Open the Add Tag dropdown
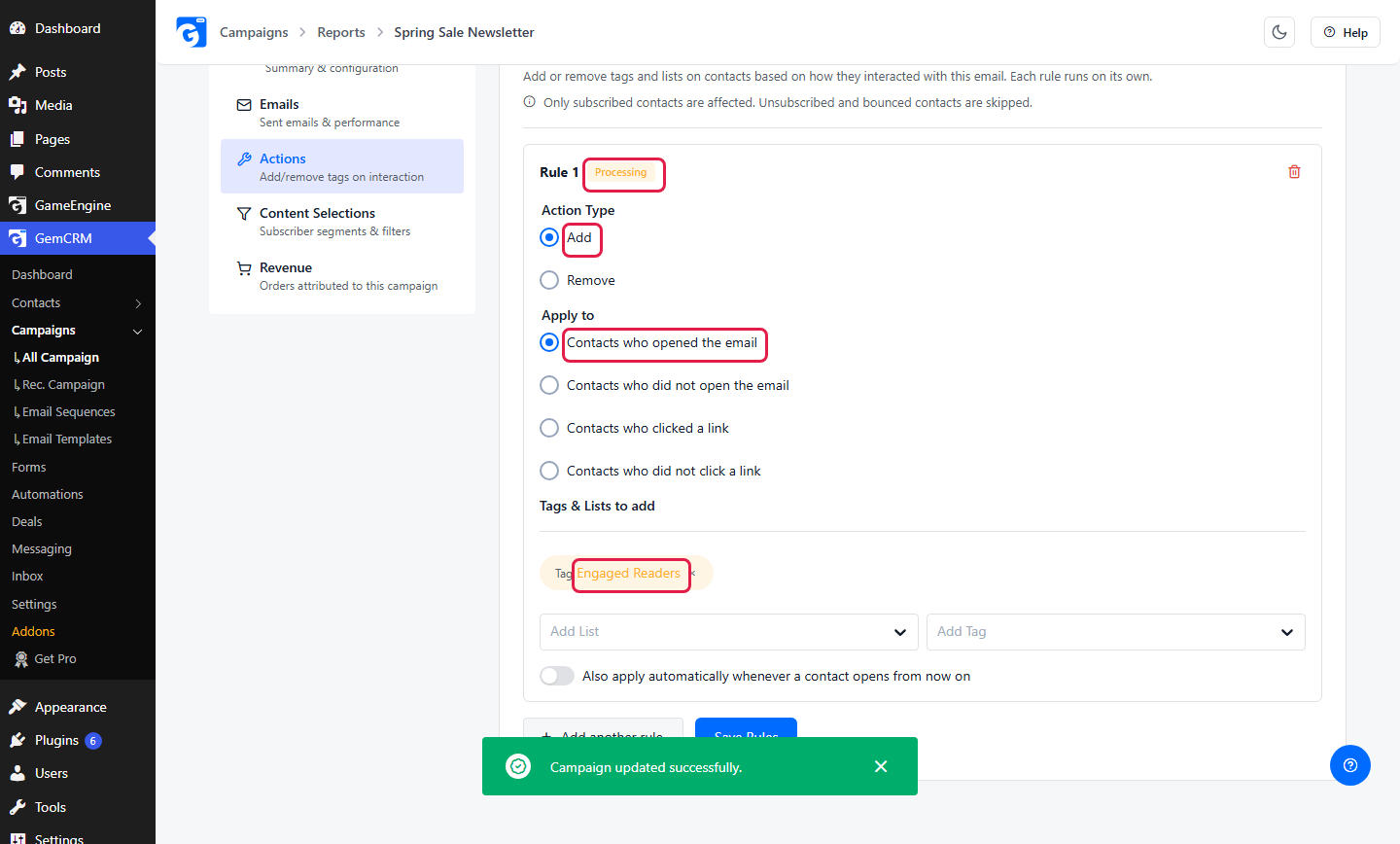Viewport: 1400px width, 844px height. point(1116,632)
